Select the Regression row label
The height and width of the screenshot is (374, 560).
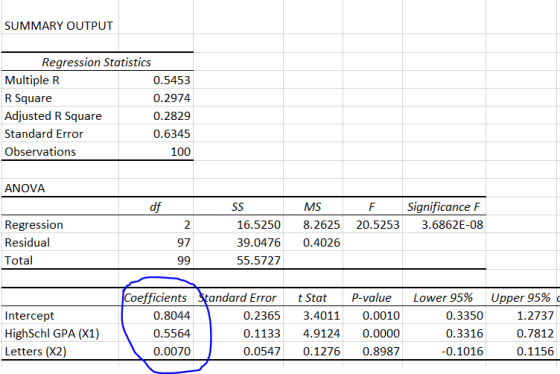(34, 225)
